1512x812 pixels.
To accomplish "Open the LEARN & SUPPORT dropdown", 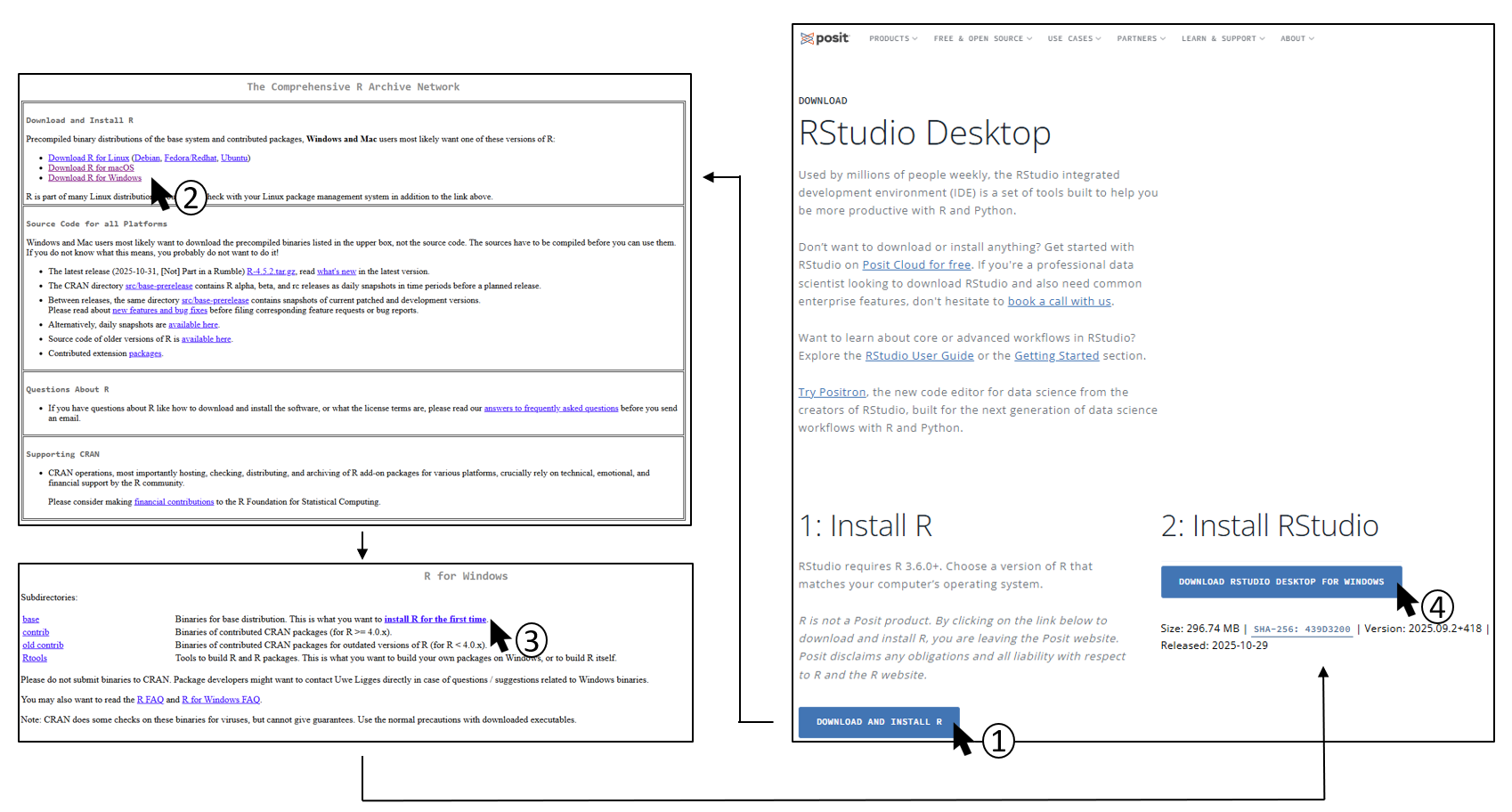I will (1222, 38).
